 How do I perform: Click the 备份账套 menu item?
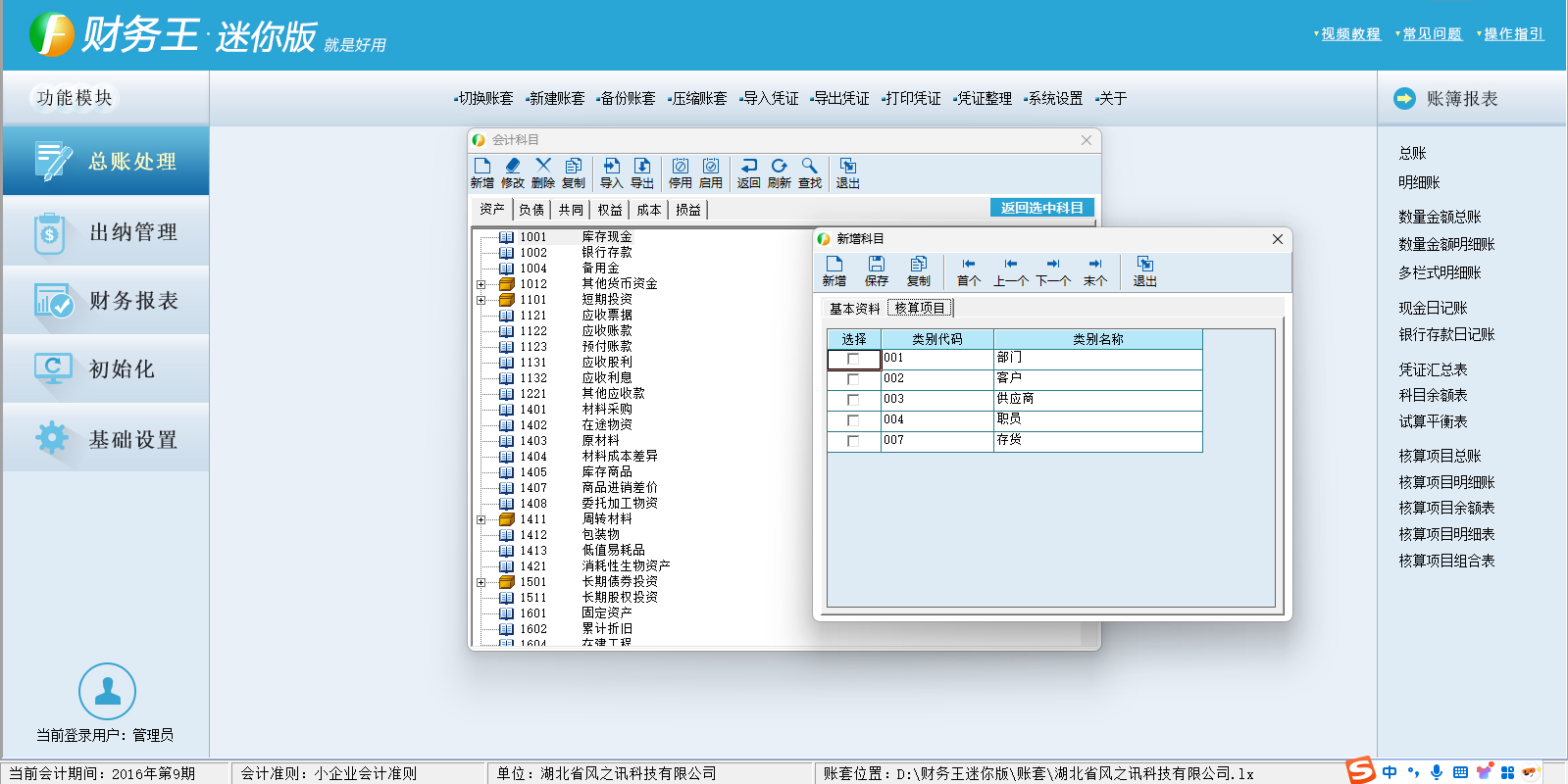click(x=627, y=99)
